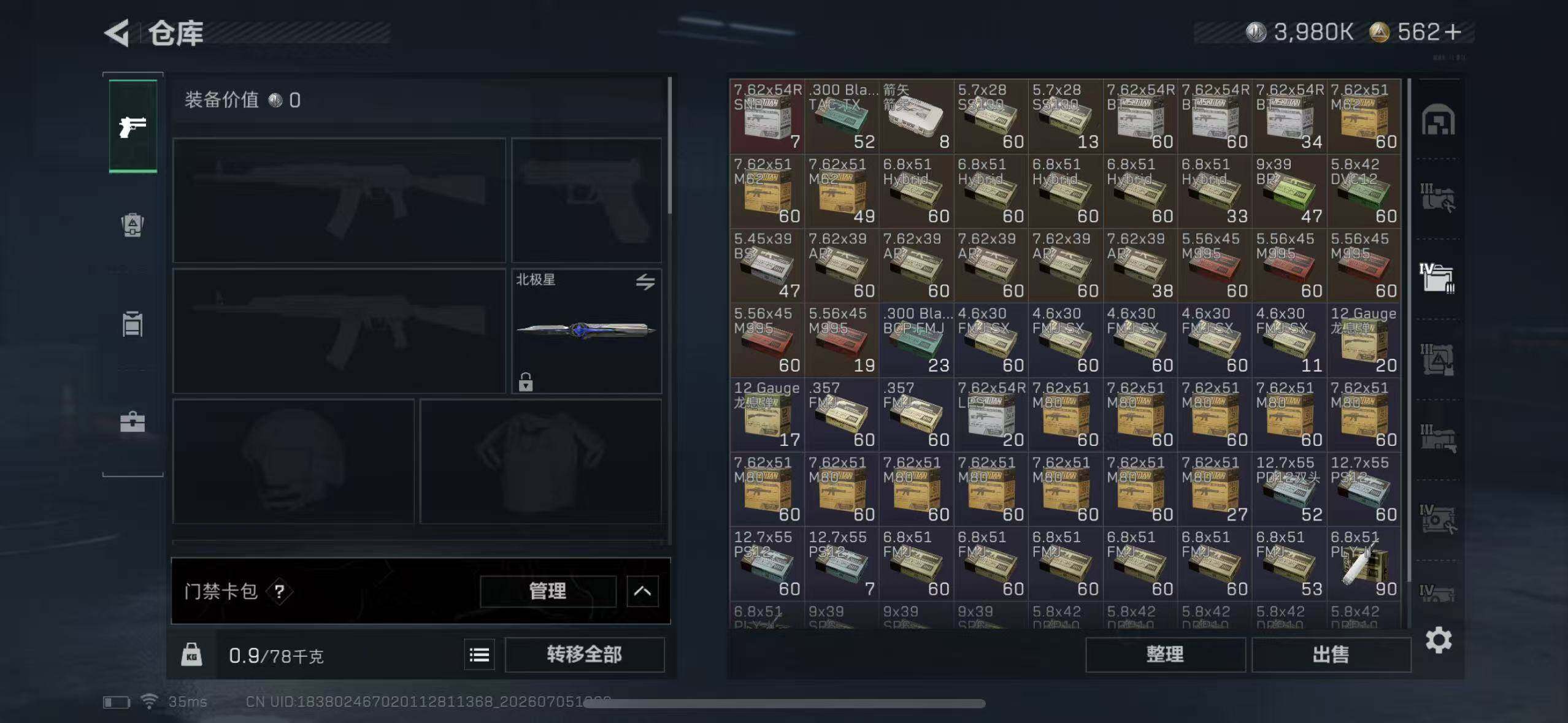
Task: Select 5.7x28 SS190 stack of 13
Action: coord(1066,117)
